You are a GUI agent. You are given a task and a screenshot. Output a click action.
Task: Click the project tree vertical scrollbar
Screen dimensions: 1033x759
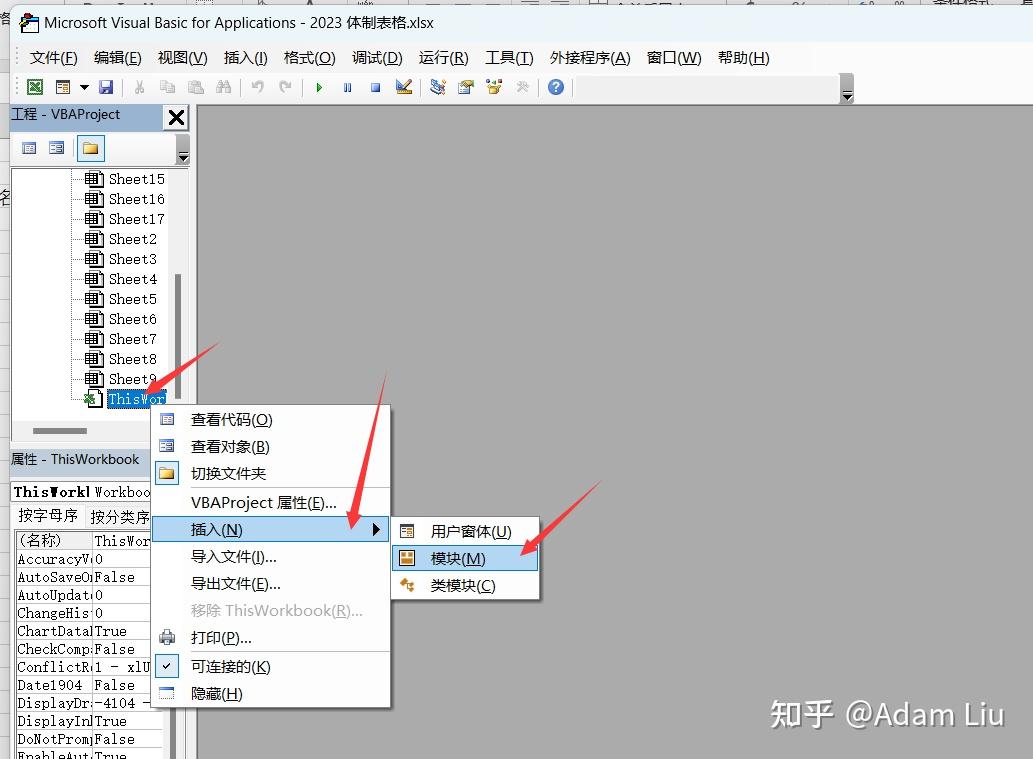click(x=178, y=336)
